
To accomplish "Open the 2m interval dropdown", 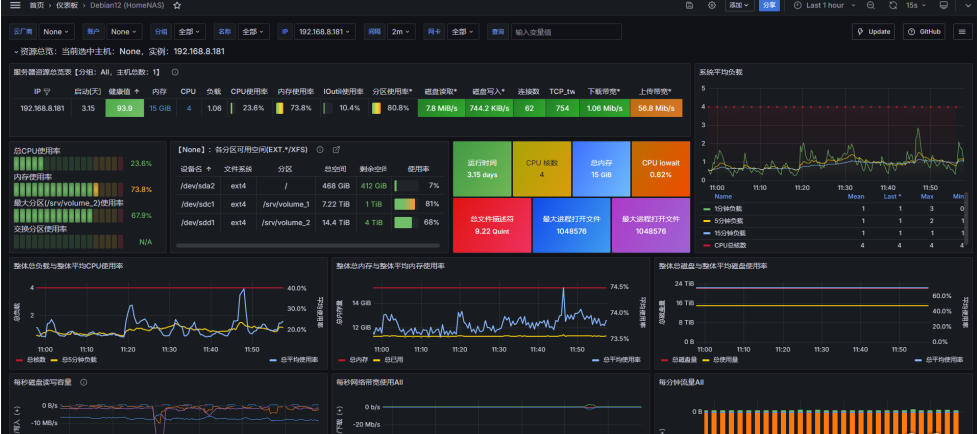I will 400,32.
